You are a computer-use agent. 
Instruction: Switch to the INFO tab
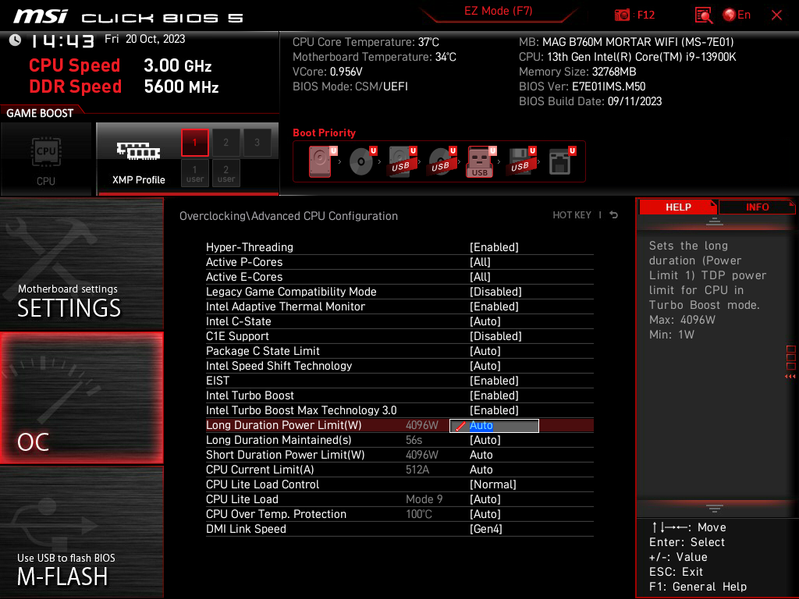click(757, 207)
